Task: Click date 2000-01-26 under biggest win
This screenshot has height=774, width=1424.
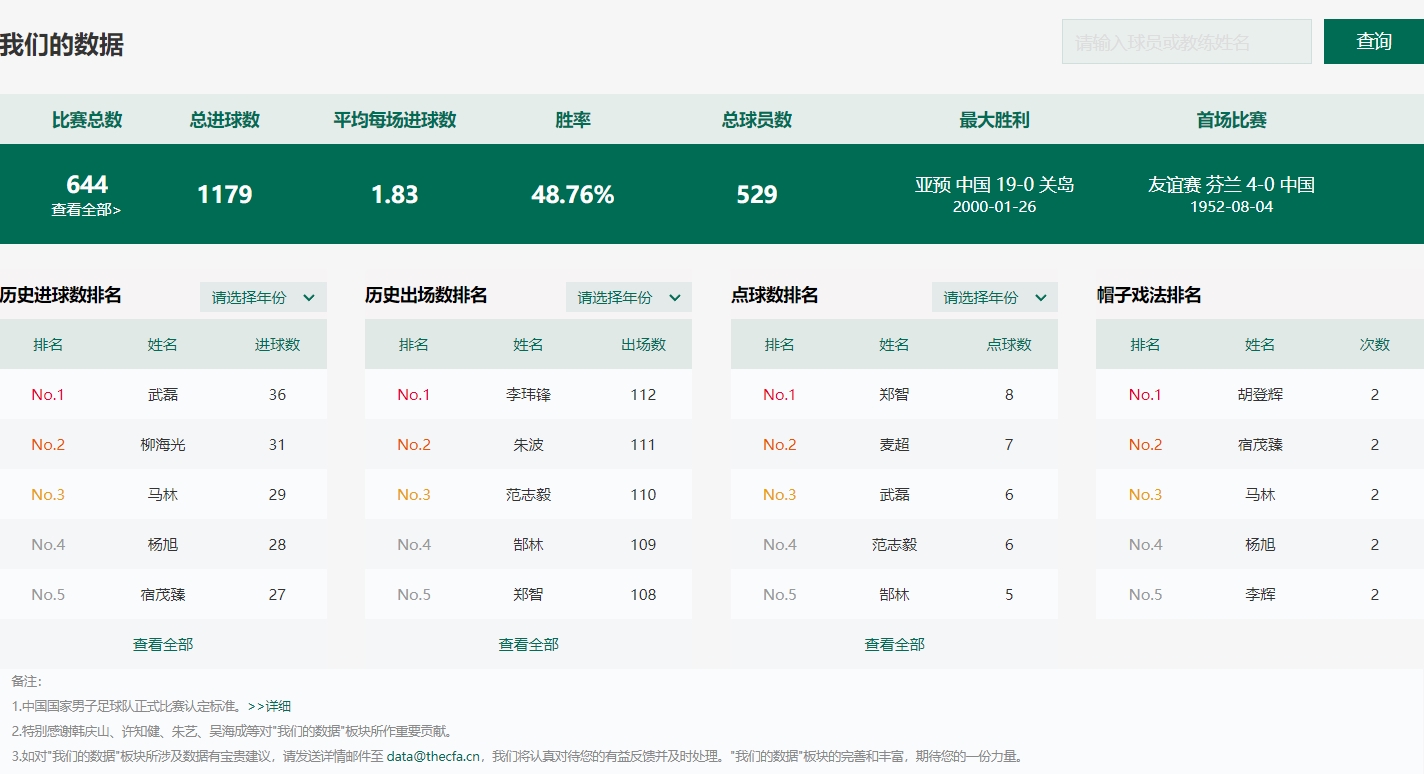Action: click(995, 207)
